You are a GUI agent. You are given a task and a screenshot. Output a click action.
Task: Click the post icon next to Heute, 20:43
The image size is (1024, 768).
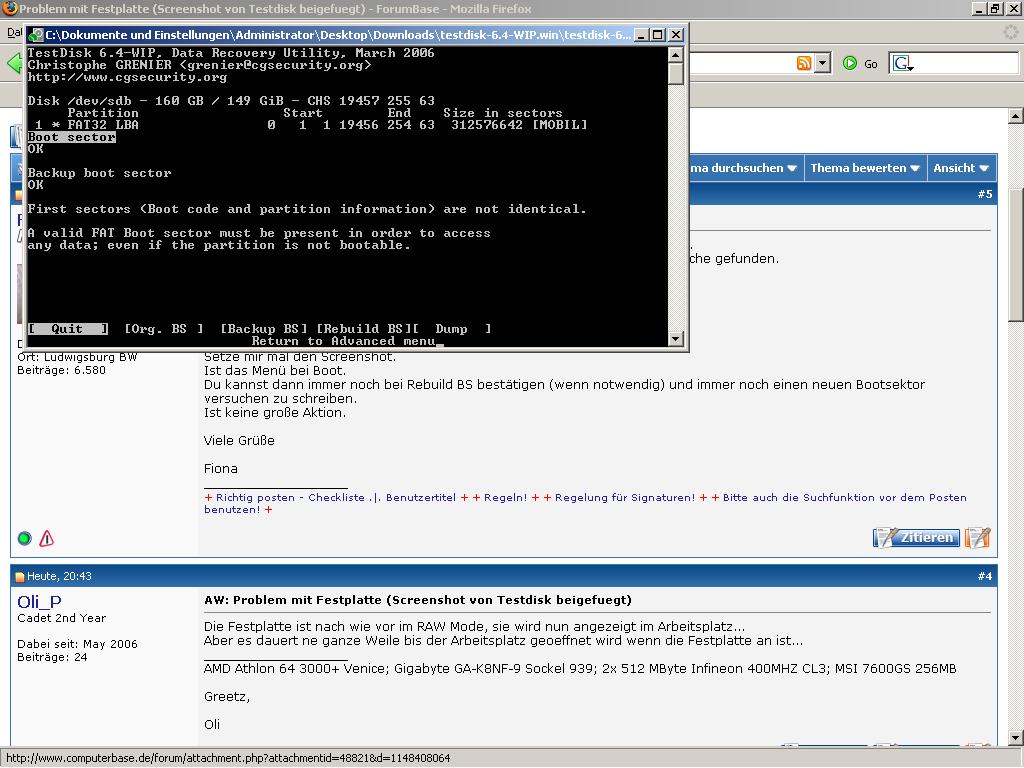tap(20, 577)
